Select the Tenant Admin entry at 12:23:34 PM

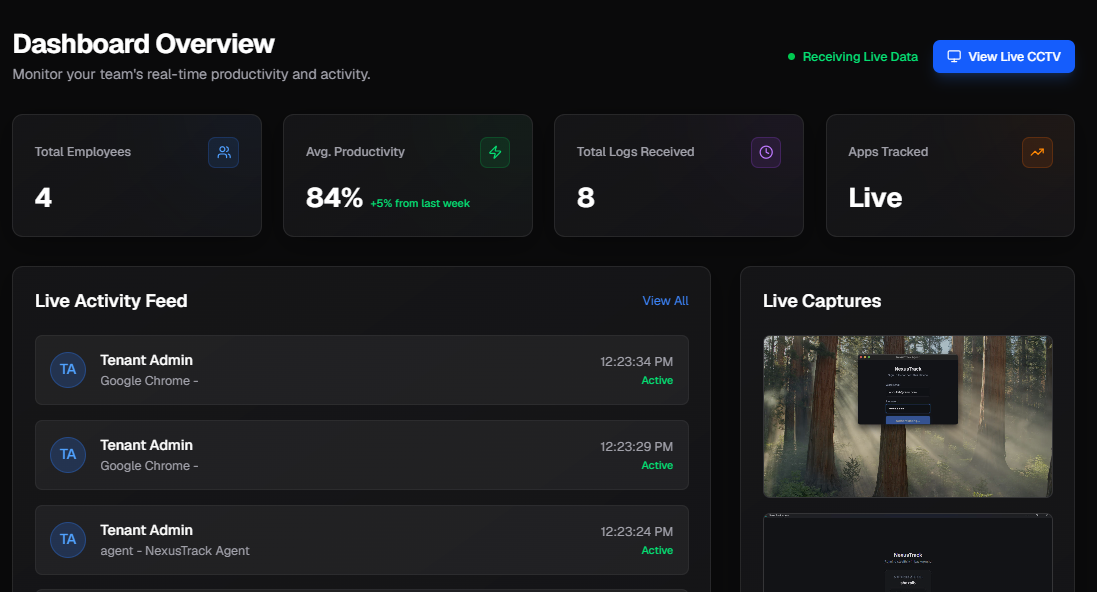click(362, 369)
